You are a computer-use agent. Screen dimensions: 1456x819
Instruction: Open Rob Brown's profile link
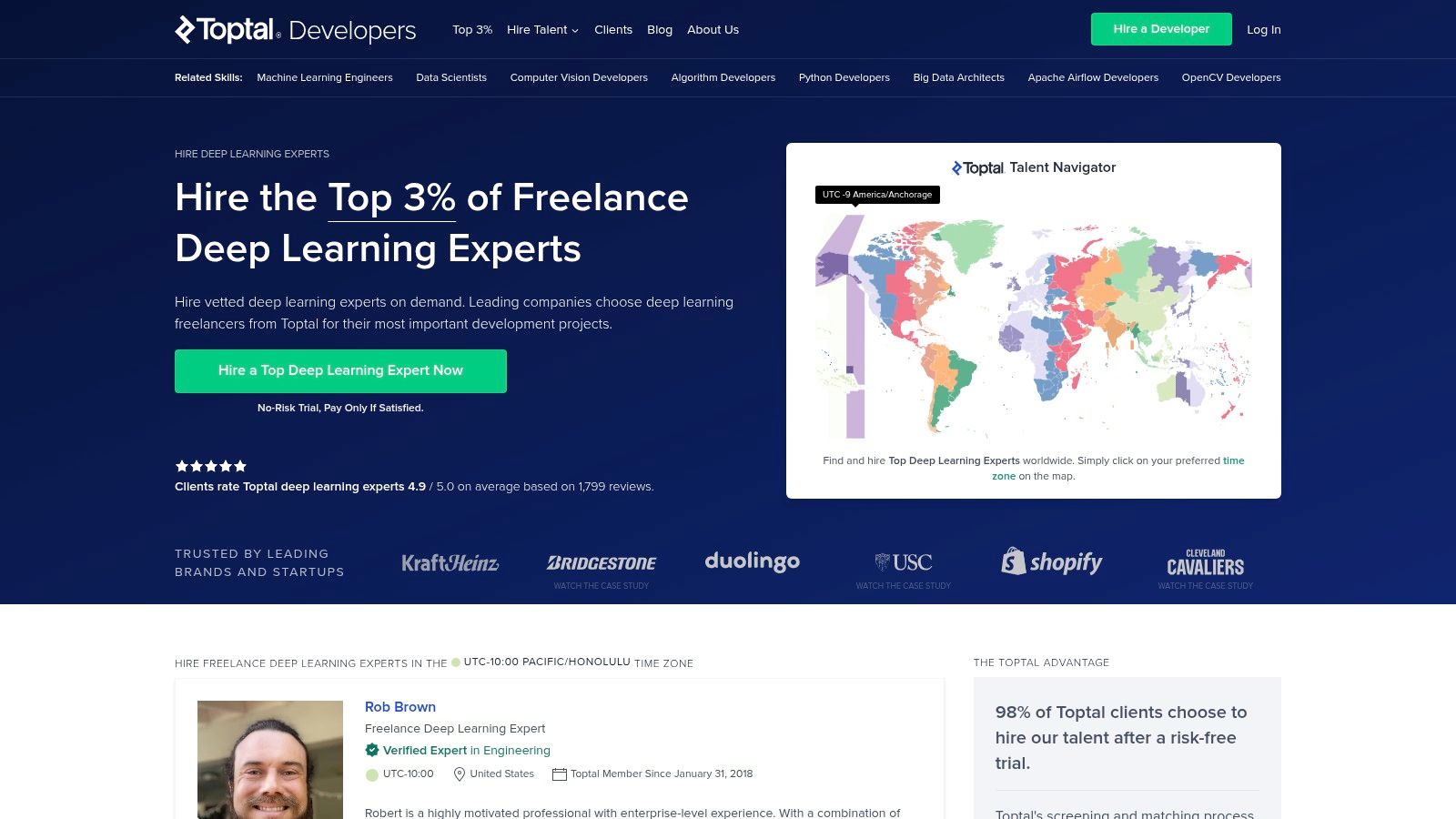pyautogui.click(x=400, y=706)
